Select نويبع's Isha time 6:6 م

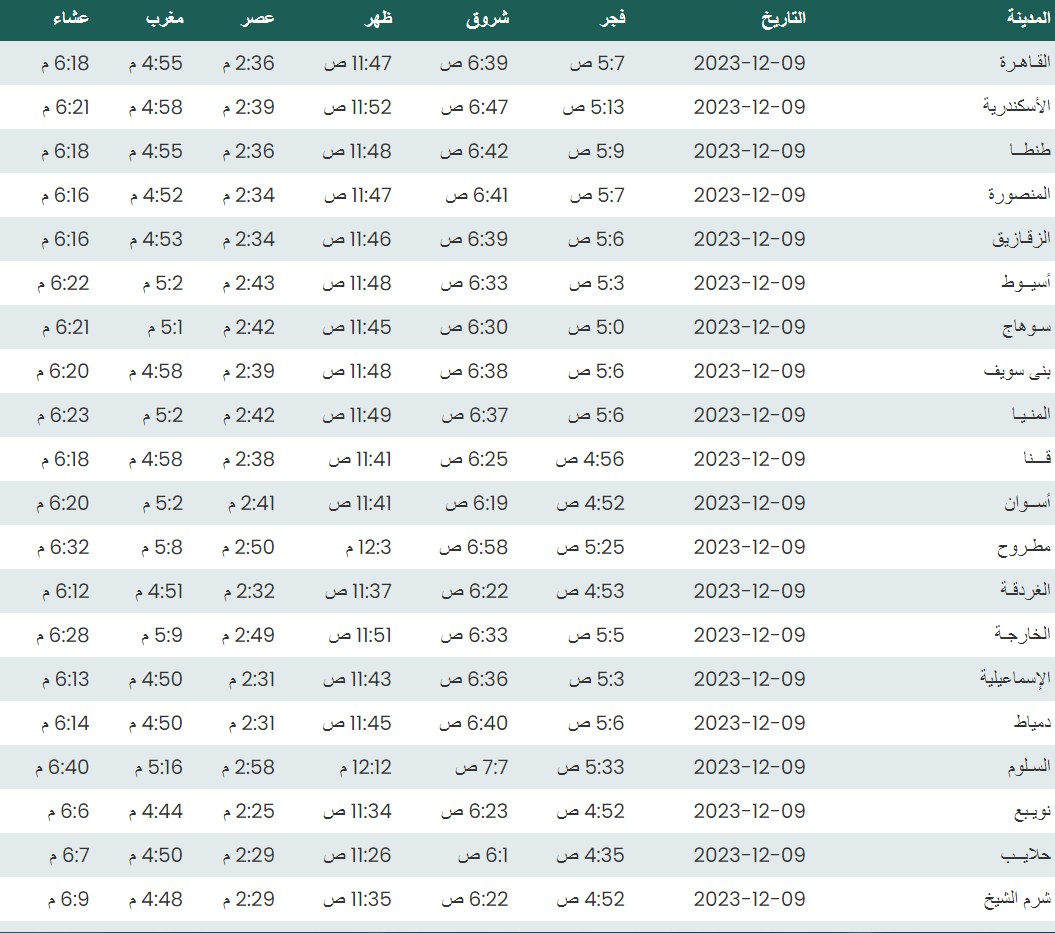click(x=68, y=811)
